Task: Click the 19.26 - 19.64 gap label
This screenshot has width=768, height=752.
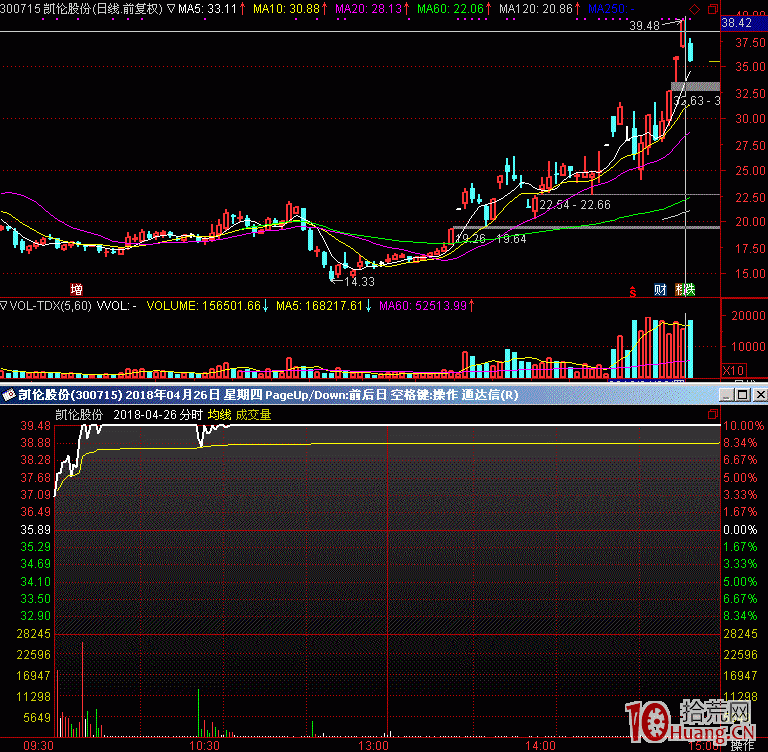Action: (x=491, y=239)
